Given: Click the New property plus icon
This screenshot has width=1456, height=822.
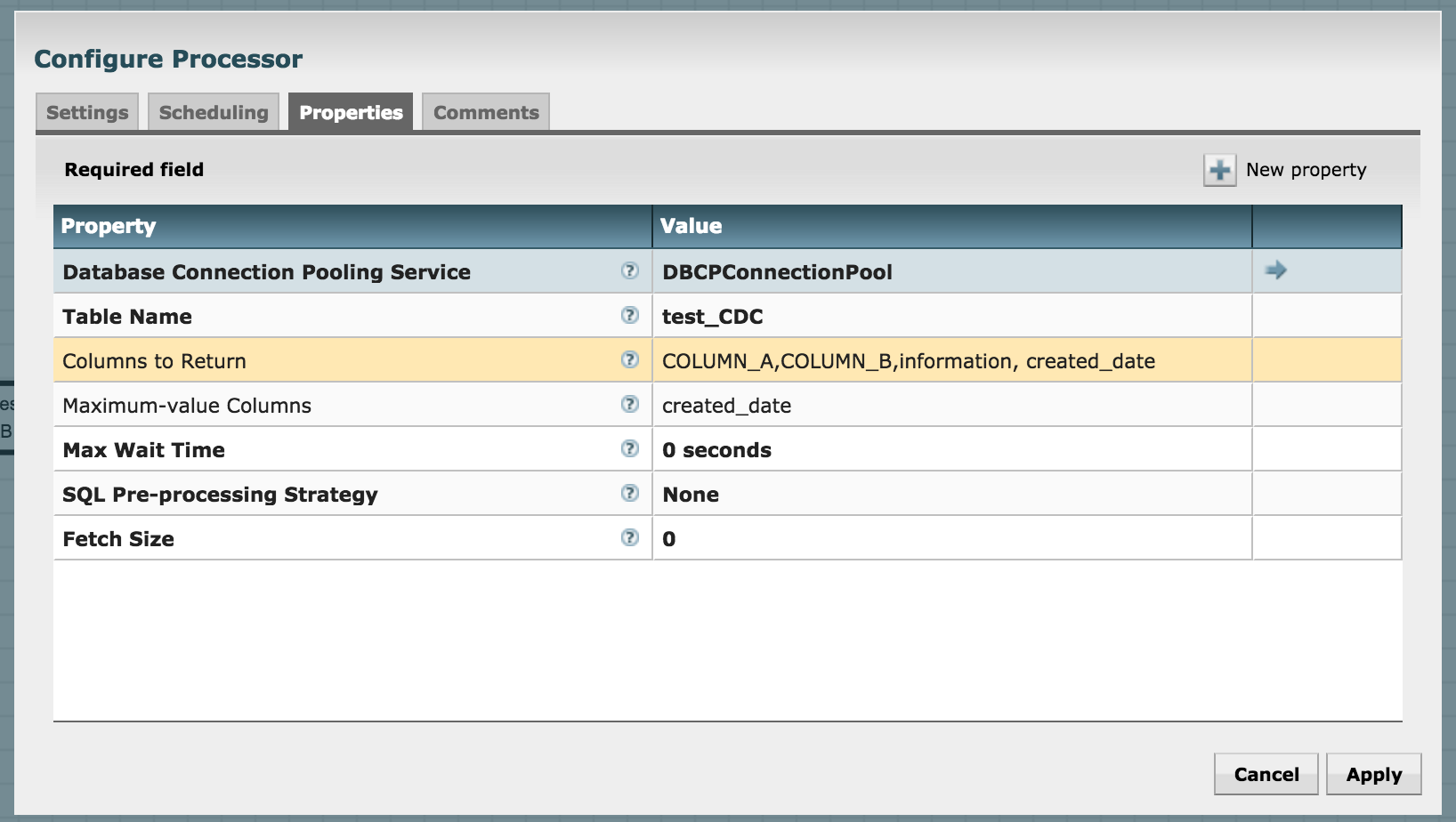Looking at the screenshot, I should [1220, 169].
